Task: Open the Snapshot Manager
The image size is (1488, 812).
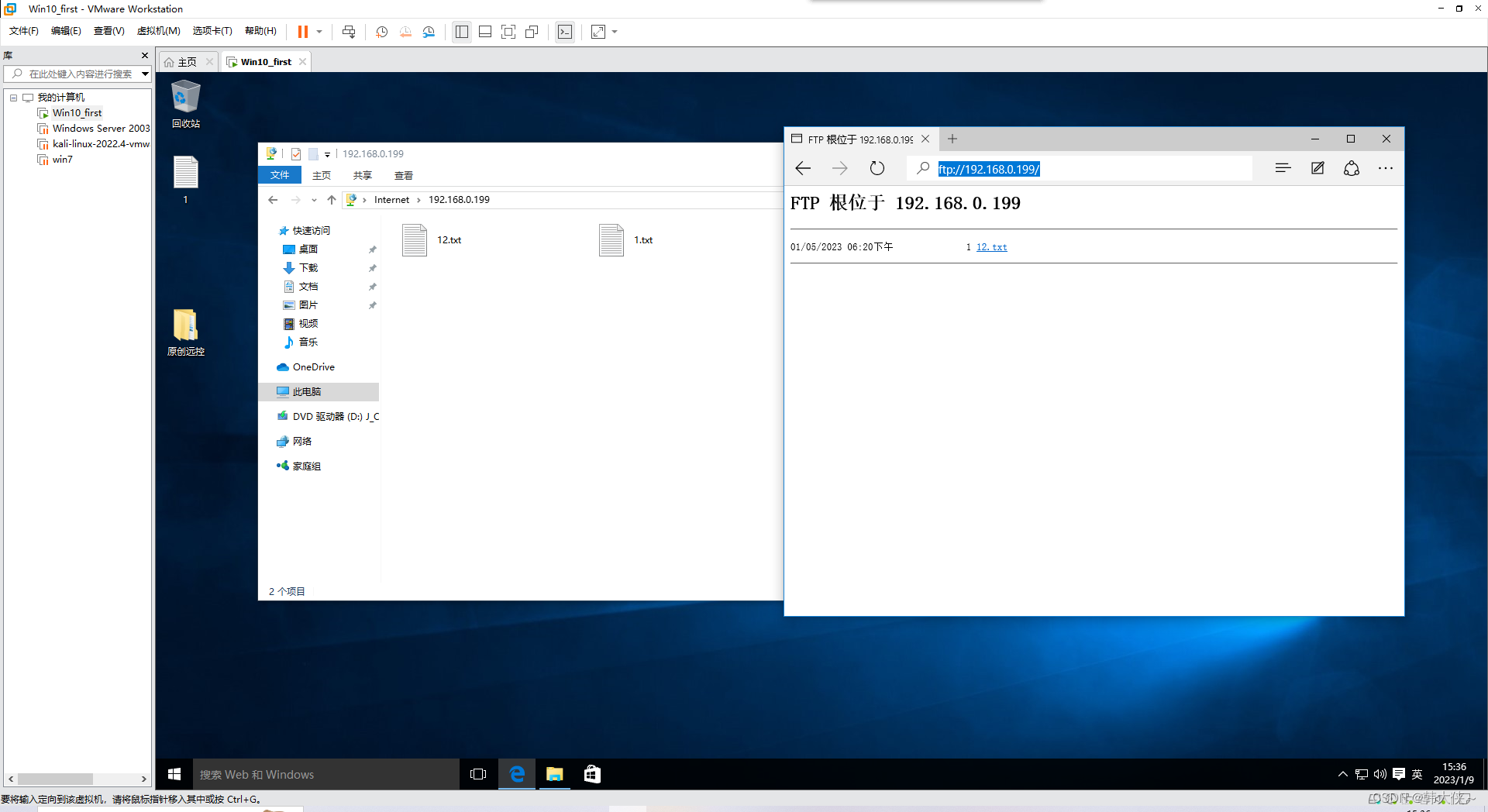Action: (x=429, y=32)
